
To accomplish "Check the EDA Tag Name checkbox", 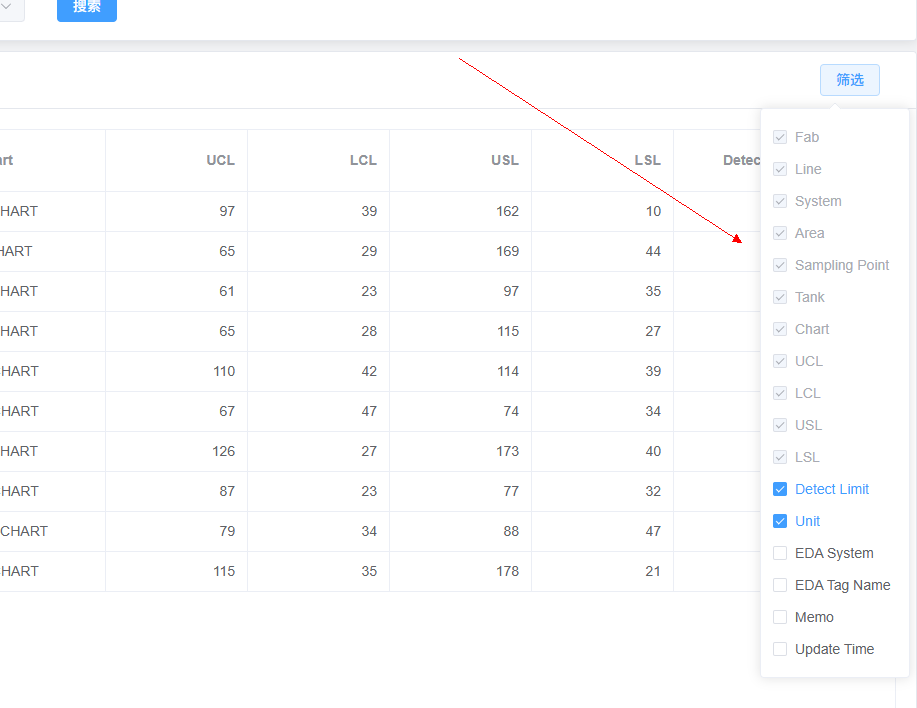I will (780, 585).
